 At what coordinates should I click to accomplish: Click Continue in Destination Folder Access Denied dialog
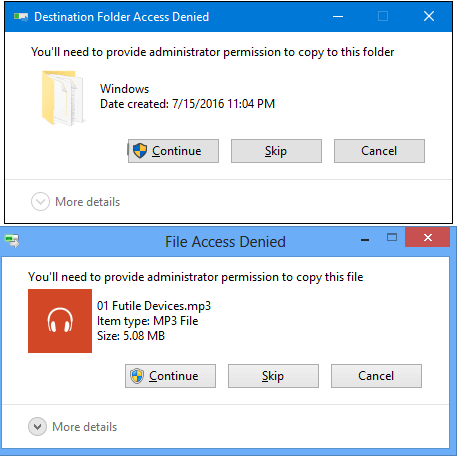click(x=173, y=151)
